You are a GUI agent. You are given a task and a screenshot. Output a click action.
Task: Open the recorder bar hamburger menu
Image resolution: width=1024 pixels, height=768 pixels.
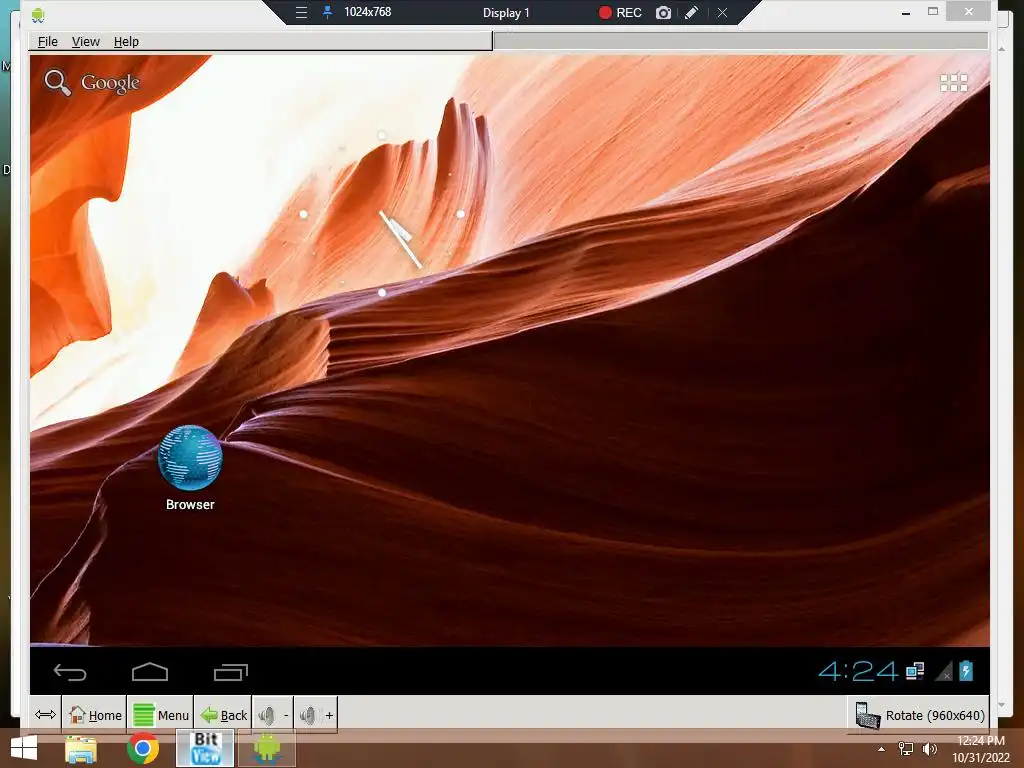pyautogui.click(x=301, y=12)
